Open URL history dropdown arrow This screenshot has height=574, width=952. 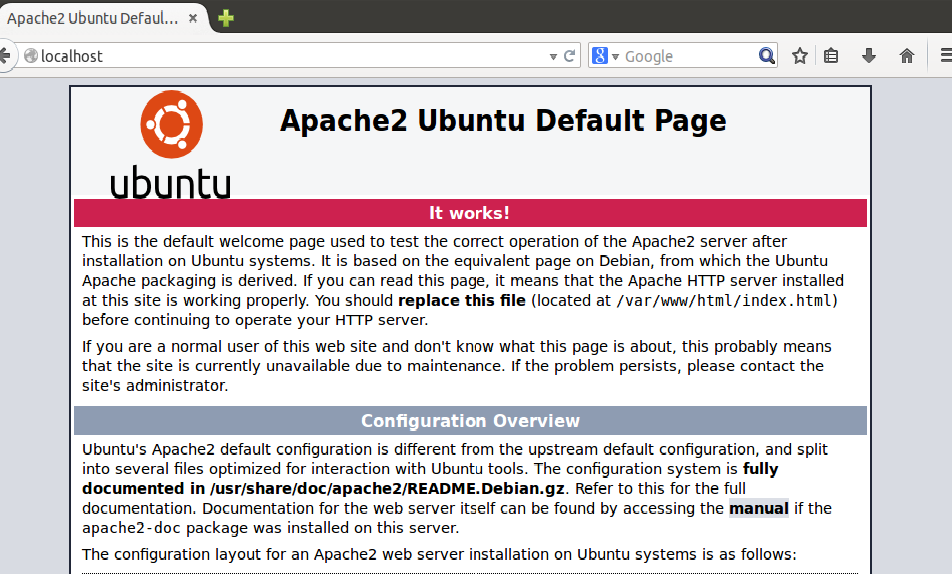coord(553,57)
